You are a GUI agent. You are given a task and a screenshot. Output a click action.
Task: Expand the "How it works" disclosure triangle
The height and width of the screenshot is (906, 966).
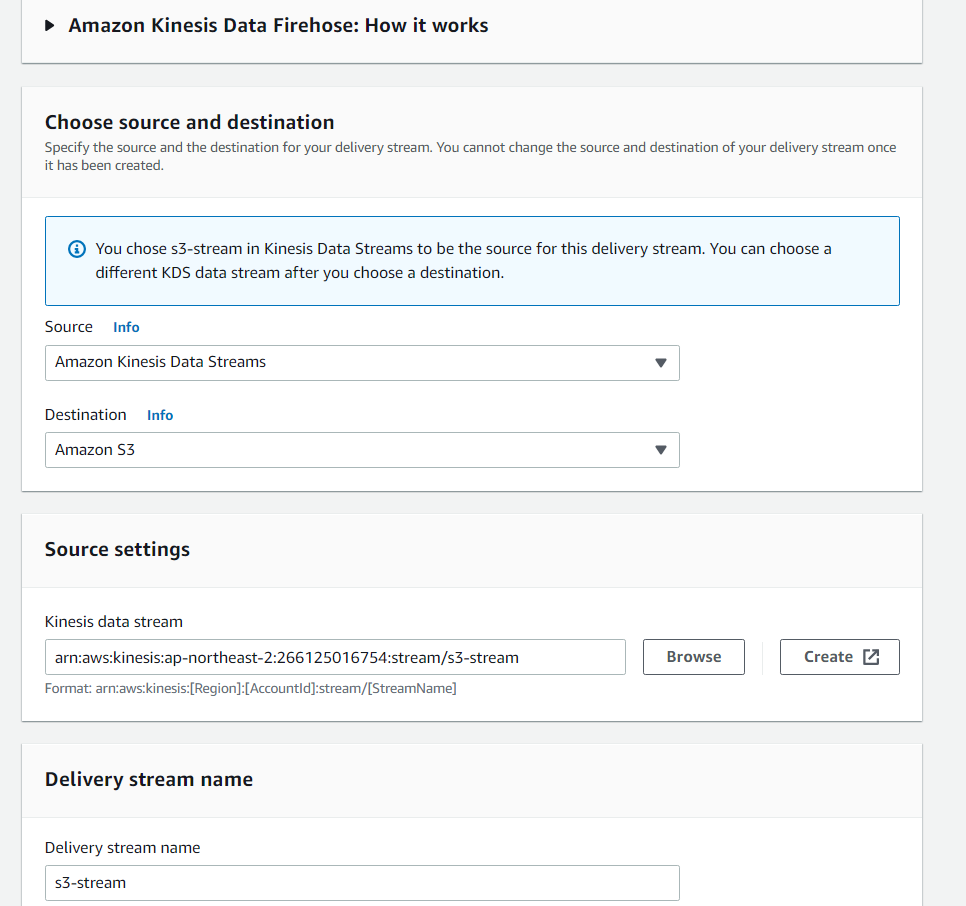coord(51,26)
